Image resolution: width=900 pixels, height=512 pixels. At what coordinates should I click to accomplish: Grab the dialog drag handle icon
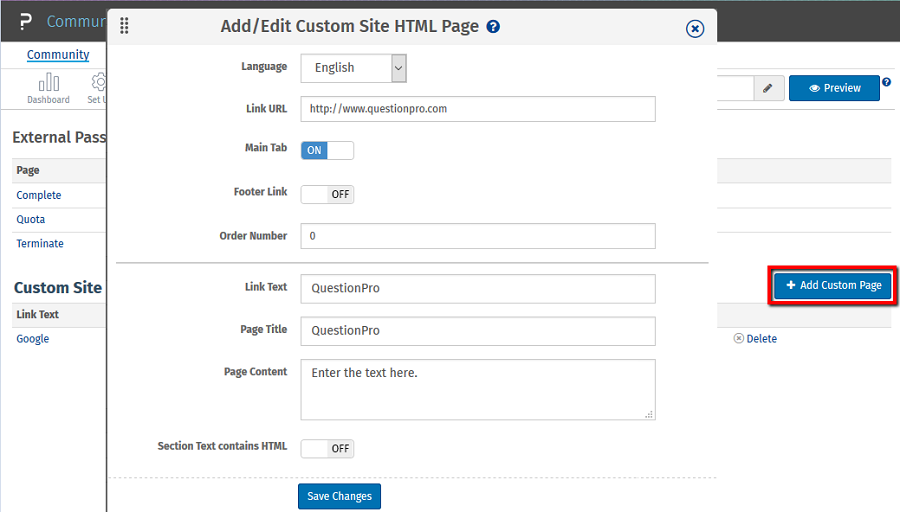click(x=125, y=27)
